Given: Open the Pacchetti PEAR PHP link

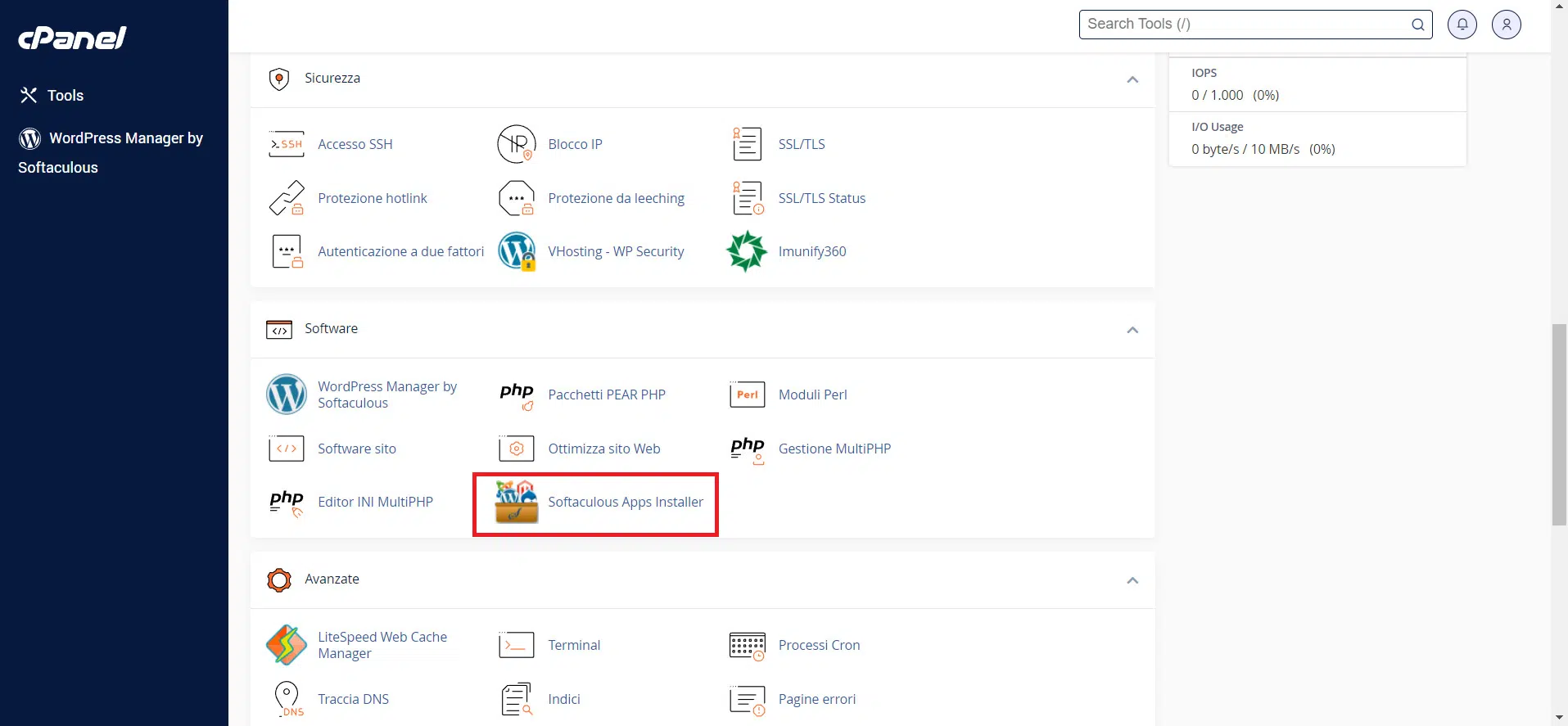Looking at the screenshot, I should point(607,395).
